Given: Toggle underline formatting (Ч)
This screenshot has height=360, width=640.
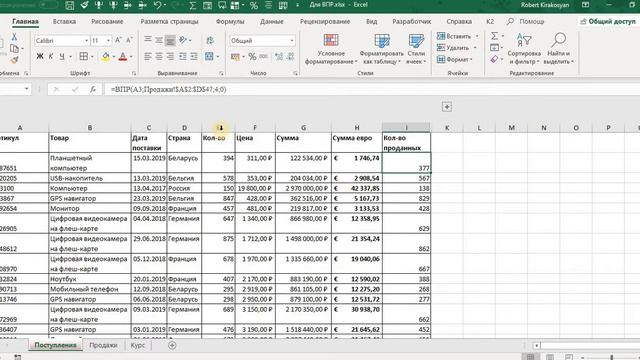Looking at the screenshot, I should [x=62, y=56].
